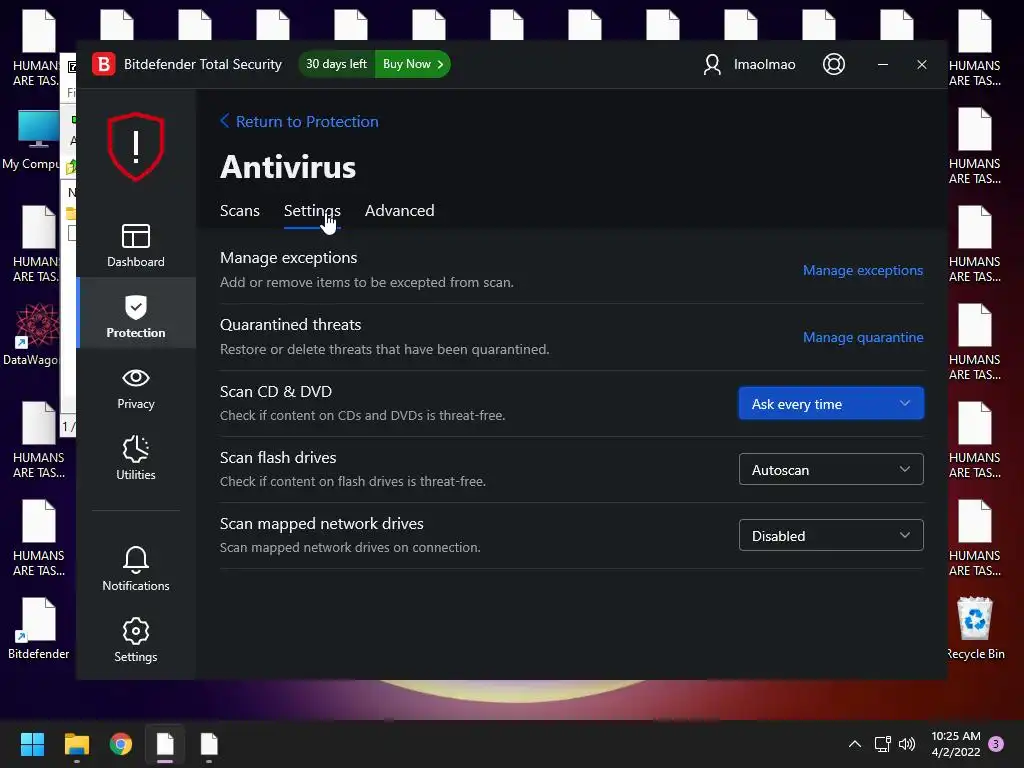Launch Chrome from the taskbar
The height and width of the screenshot is (768, 1024).
pyautogui.click(x=121, y=744)
